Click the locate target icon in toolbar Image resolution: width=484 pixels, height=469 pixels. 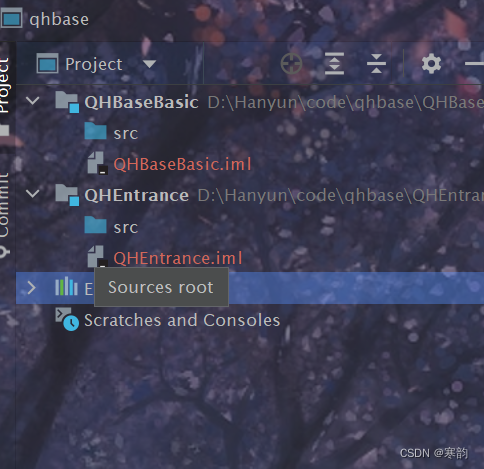click(291, 63)
